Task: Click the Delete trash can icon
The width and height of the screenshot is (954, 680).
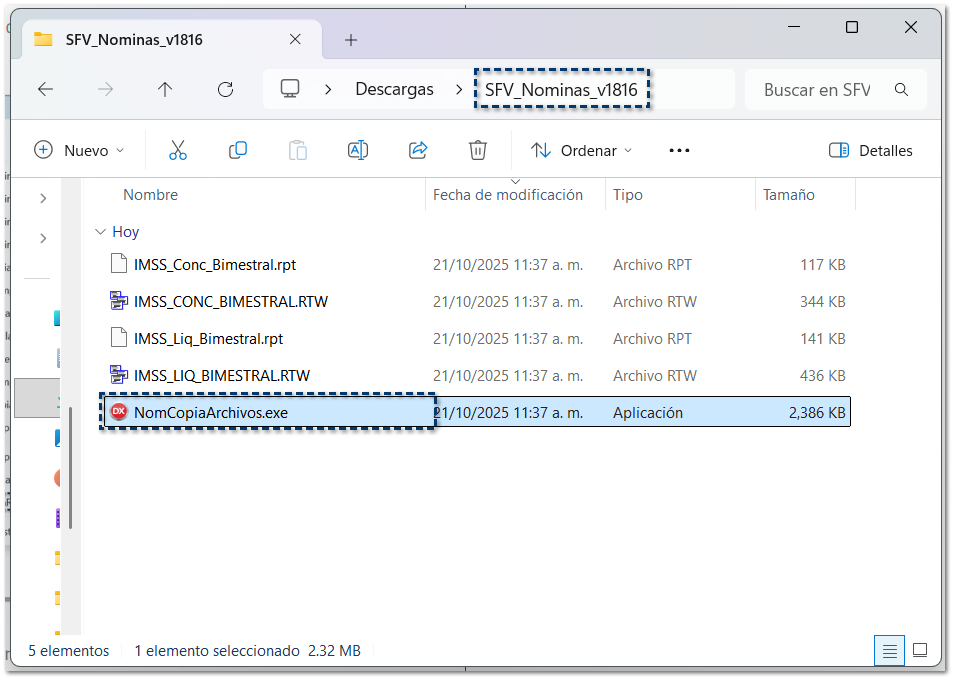Action: (478, 150)
